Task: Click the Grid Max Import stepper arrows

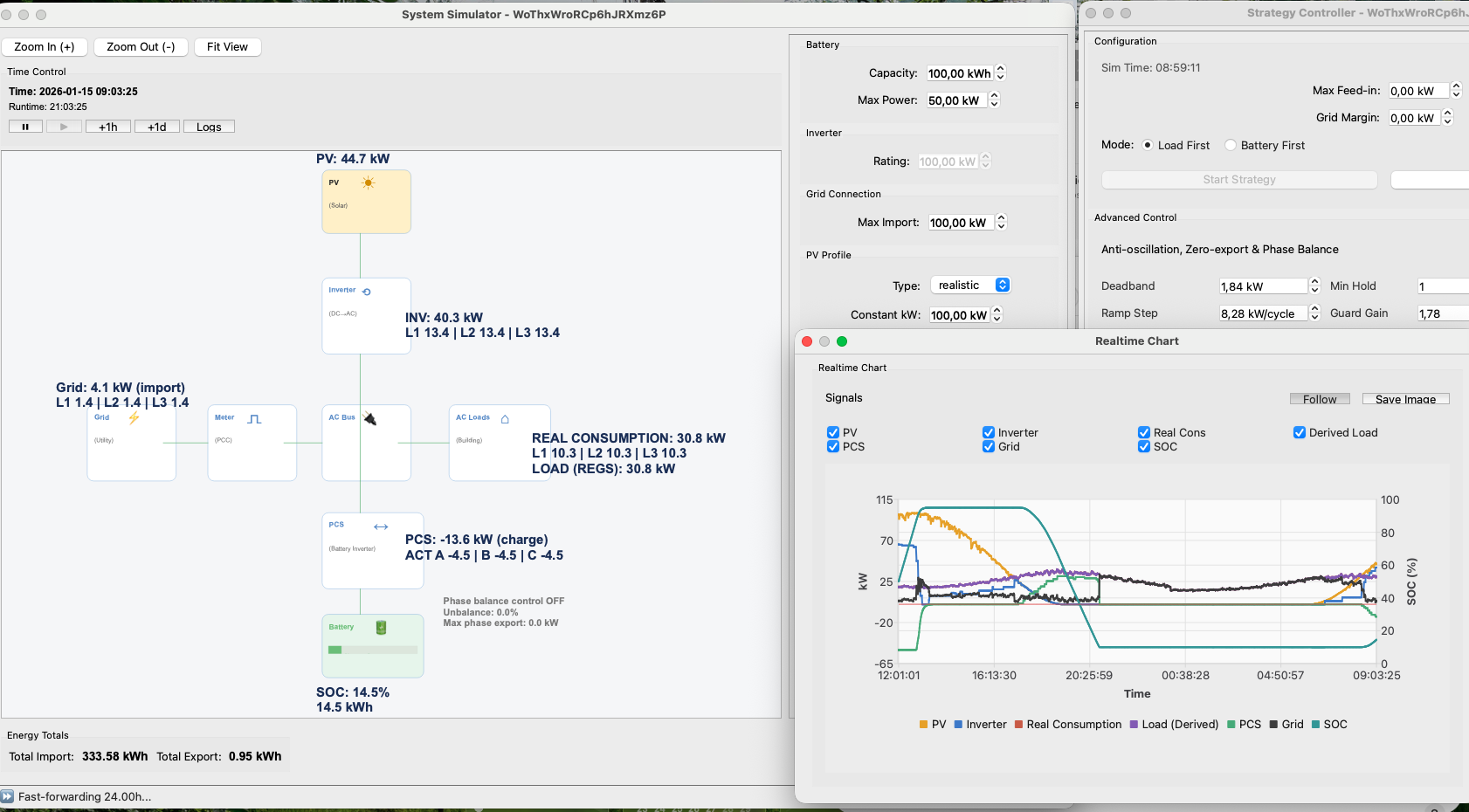Action: [x=1002, y=223]
